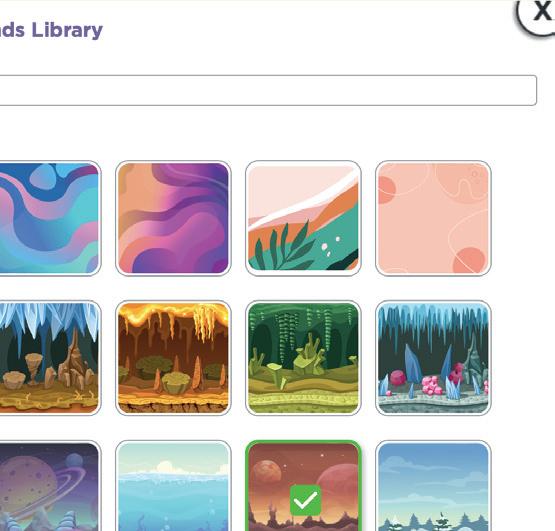Select the orange lava cave background
Screen dimensions: 555x531
[x=173, y=358]
